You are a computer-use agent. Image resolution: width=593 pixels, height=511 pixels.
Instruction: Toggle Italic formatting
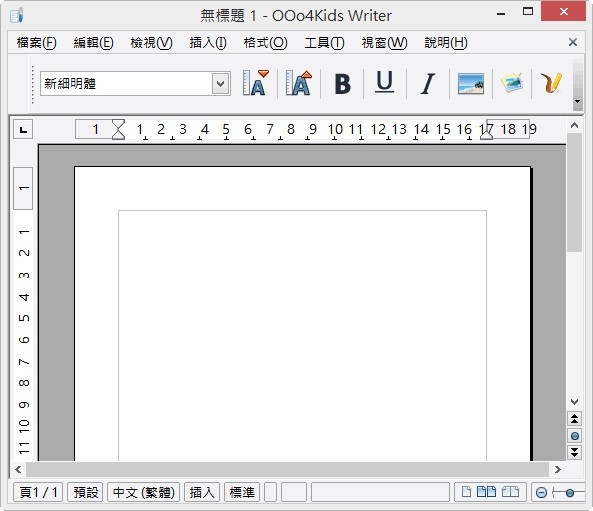click(x=428, y=84)
